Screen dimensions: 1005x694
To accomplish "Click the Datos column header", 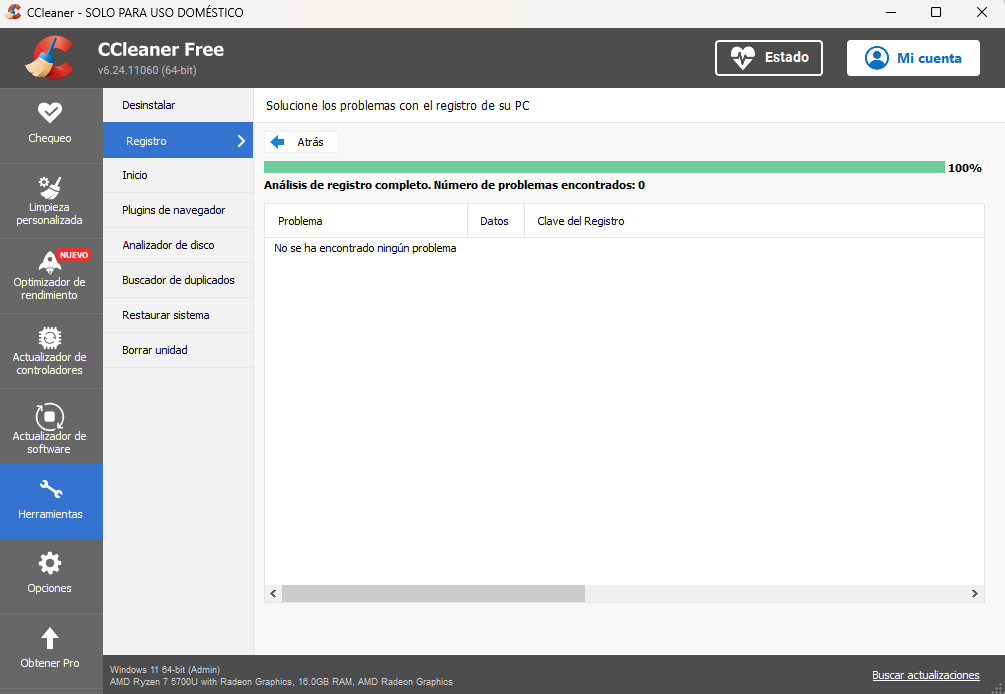I will pos(495,221).
